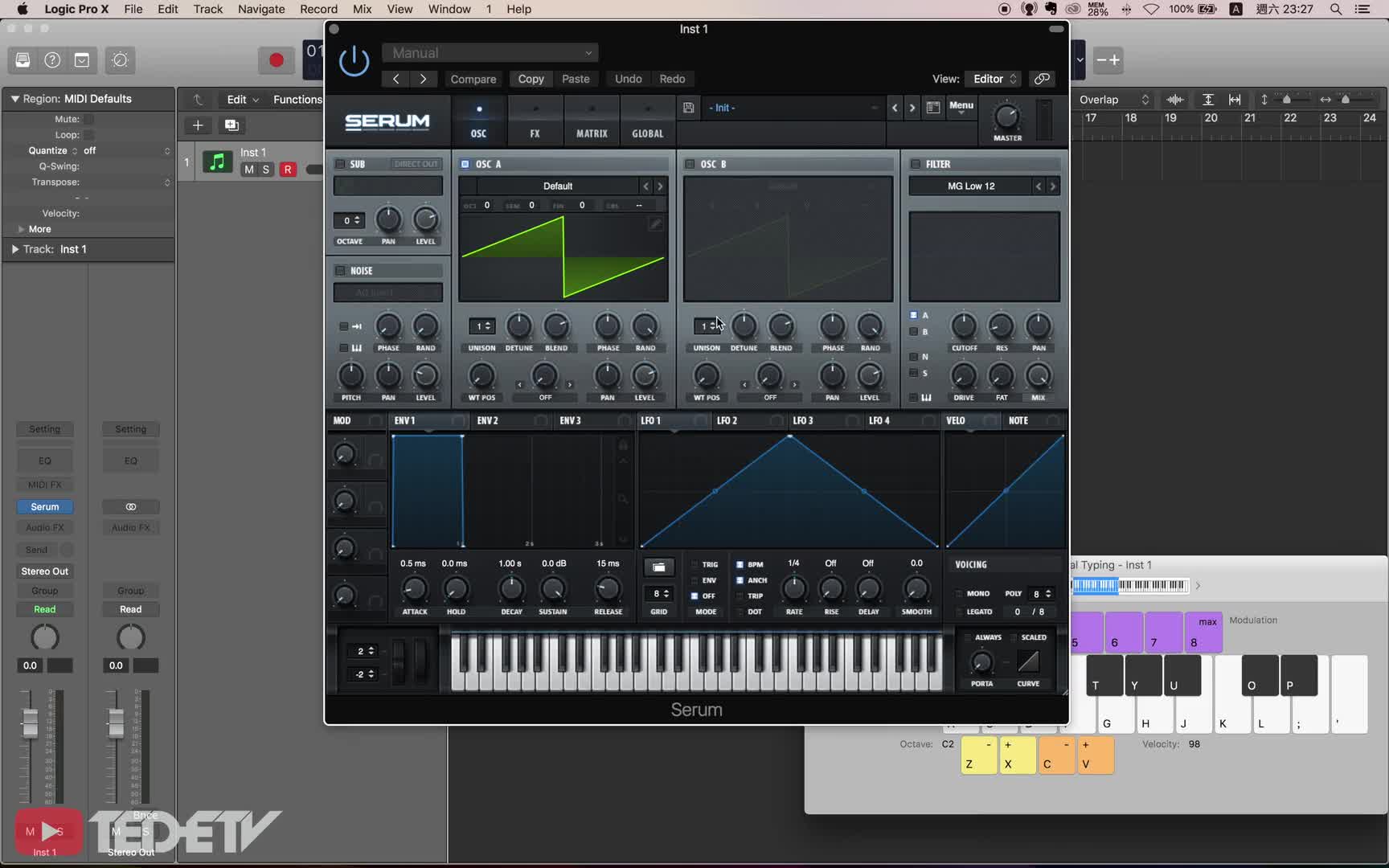Open the Manual preset dropdown

(490, 53)
